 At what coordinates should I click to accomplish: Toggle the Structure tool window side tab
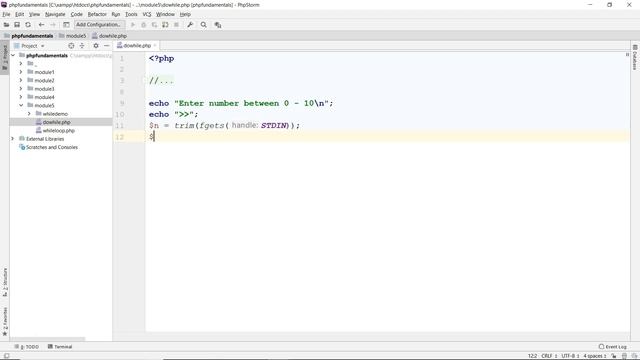pos(5,282)
